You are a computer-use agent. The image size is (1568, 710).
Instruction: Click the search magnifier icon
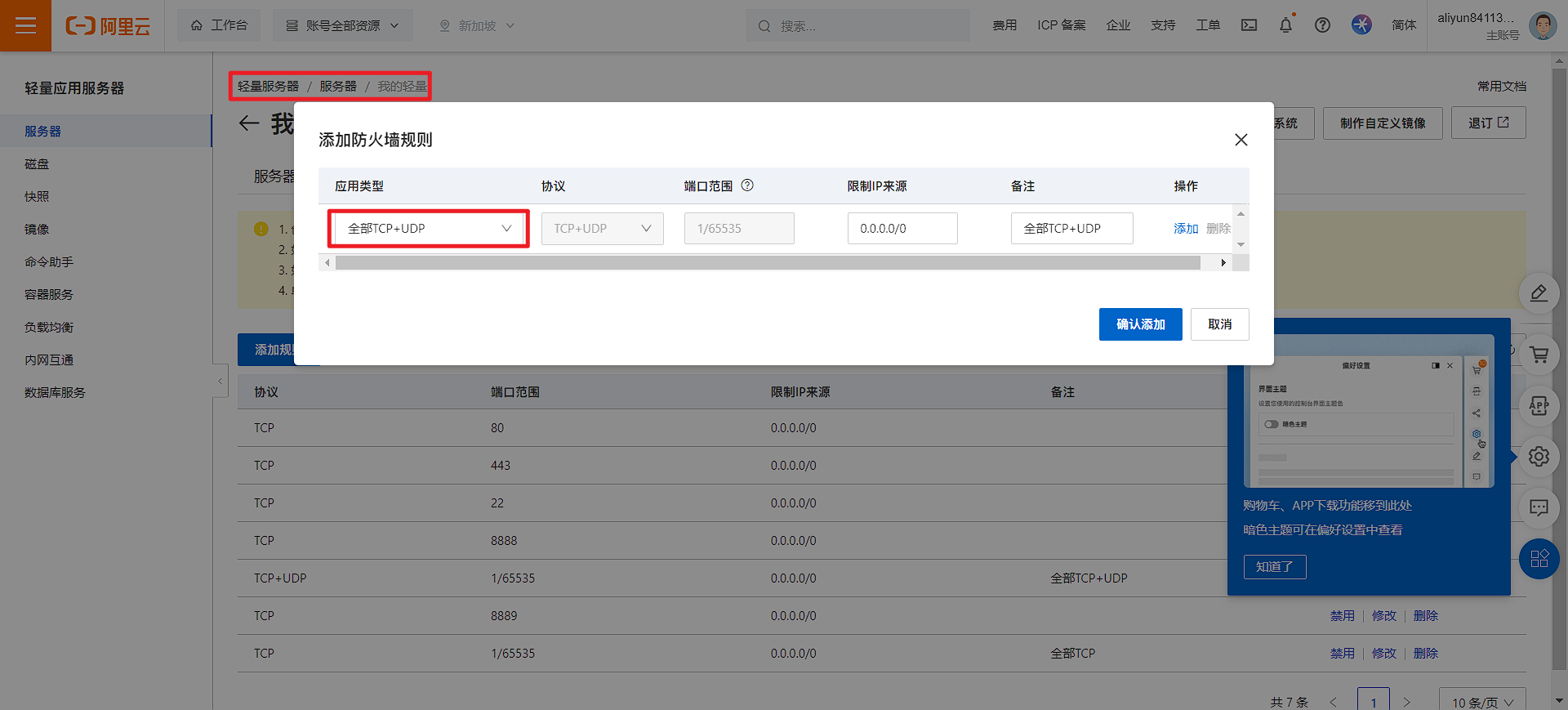(x=764, y=26)
